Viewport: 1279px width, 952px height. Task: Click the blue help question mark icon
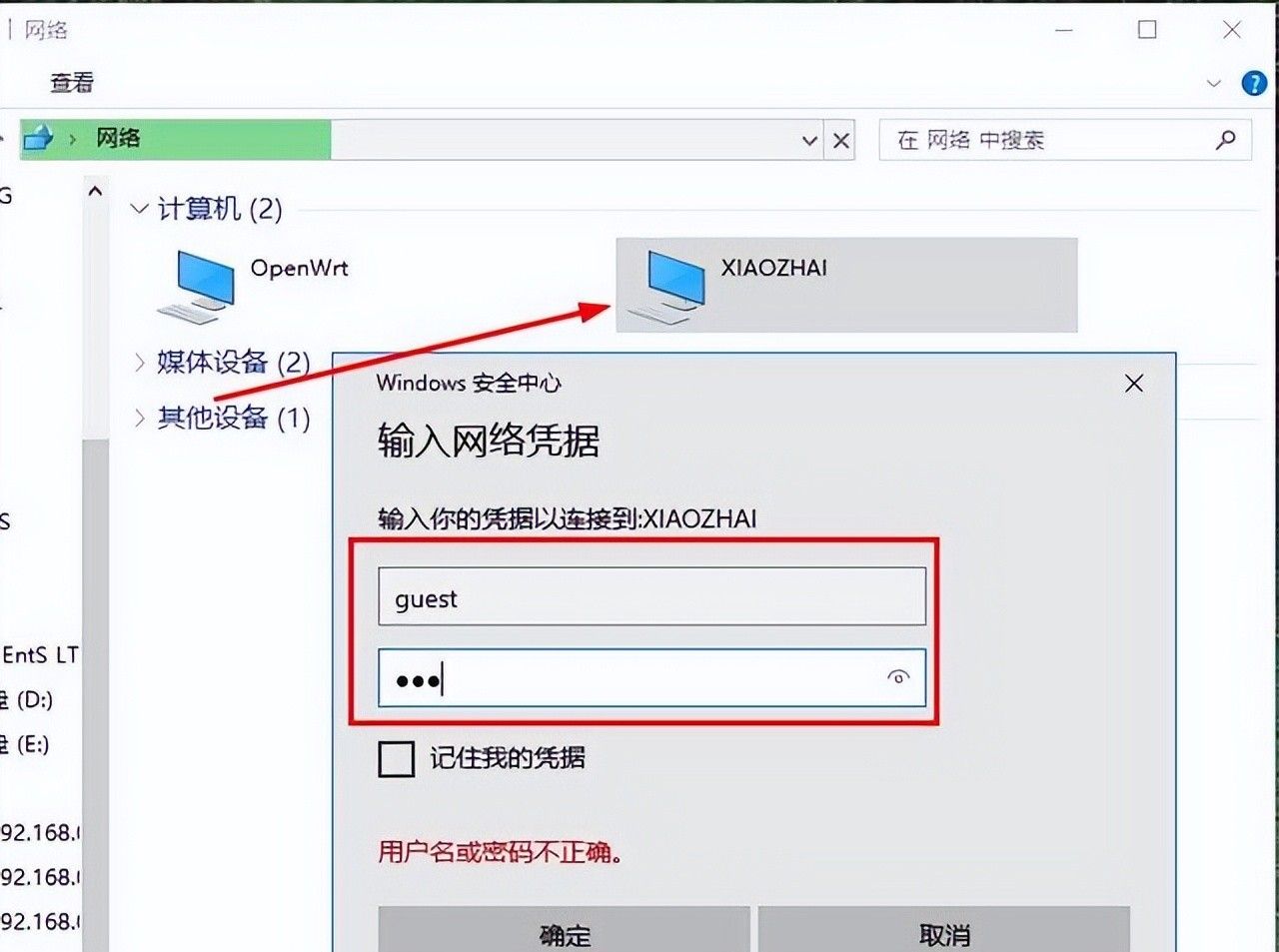pyautogui.click(x=1254, y=83)
